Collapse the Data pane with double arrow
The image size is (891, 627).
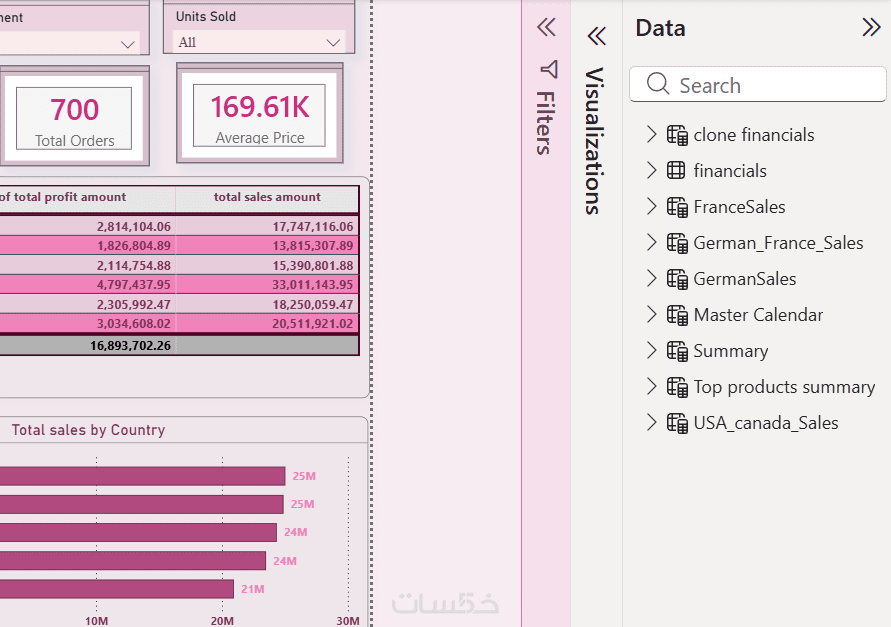click(x=871, y=27)
